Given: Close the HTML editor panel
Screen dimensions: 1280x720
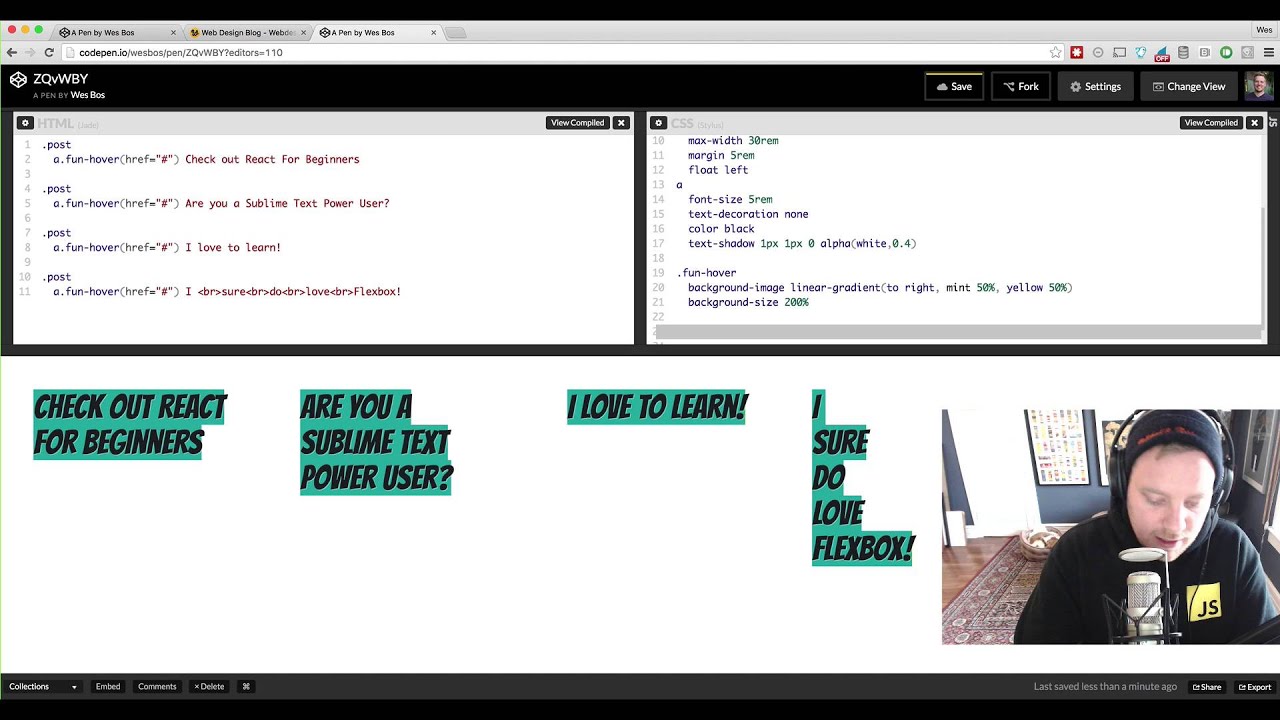Looking at the screenshot, I should [621, 123].
